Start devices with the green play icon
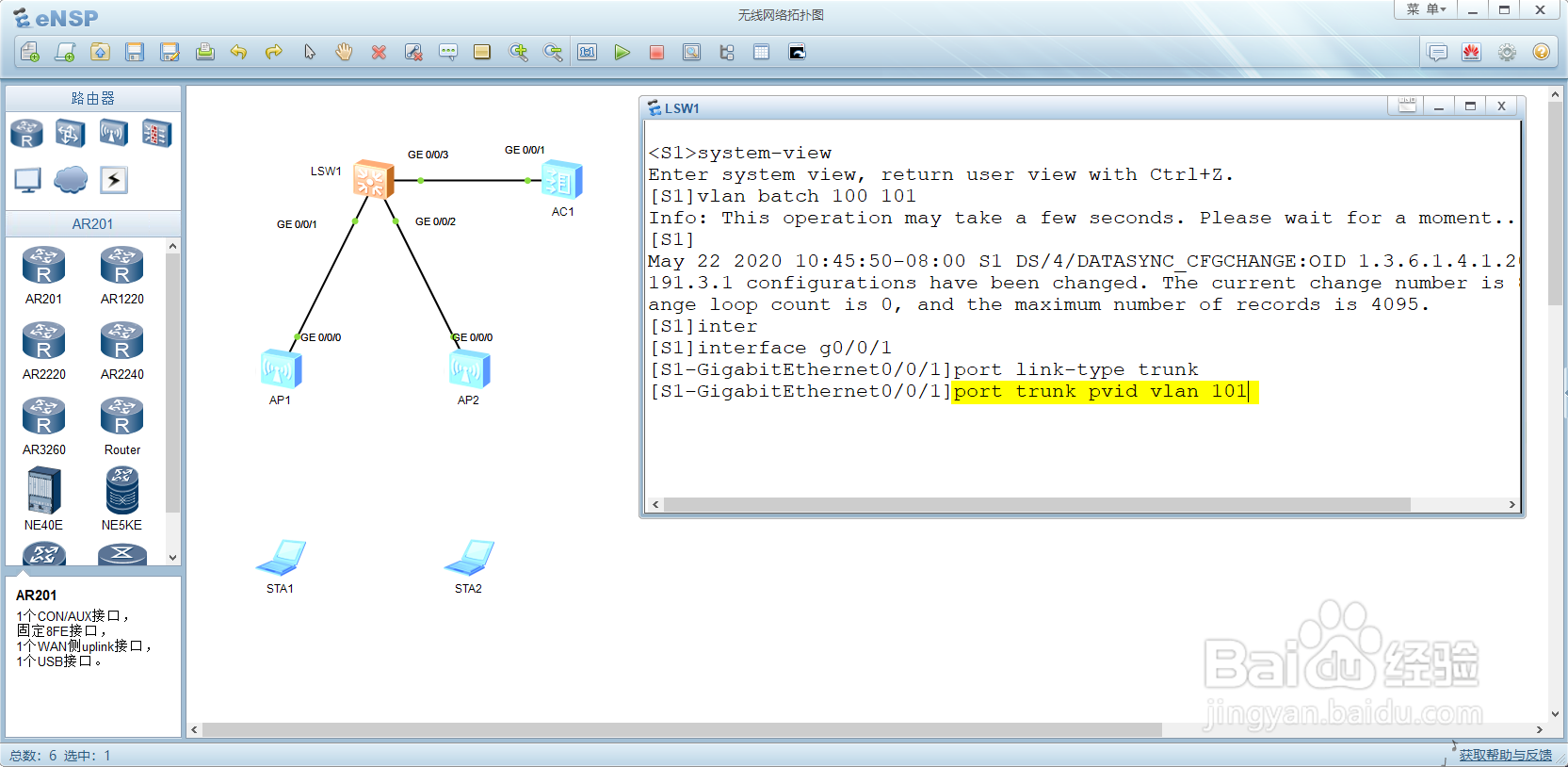Viewport: 1568px width, 767px height. click(622, 52)
